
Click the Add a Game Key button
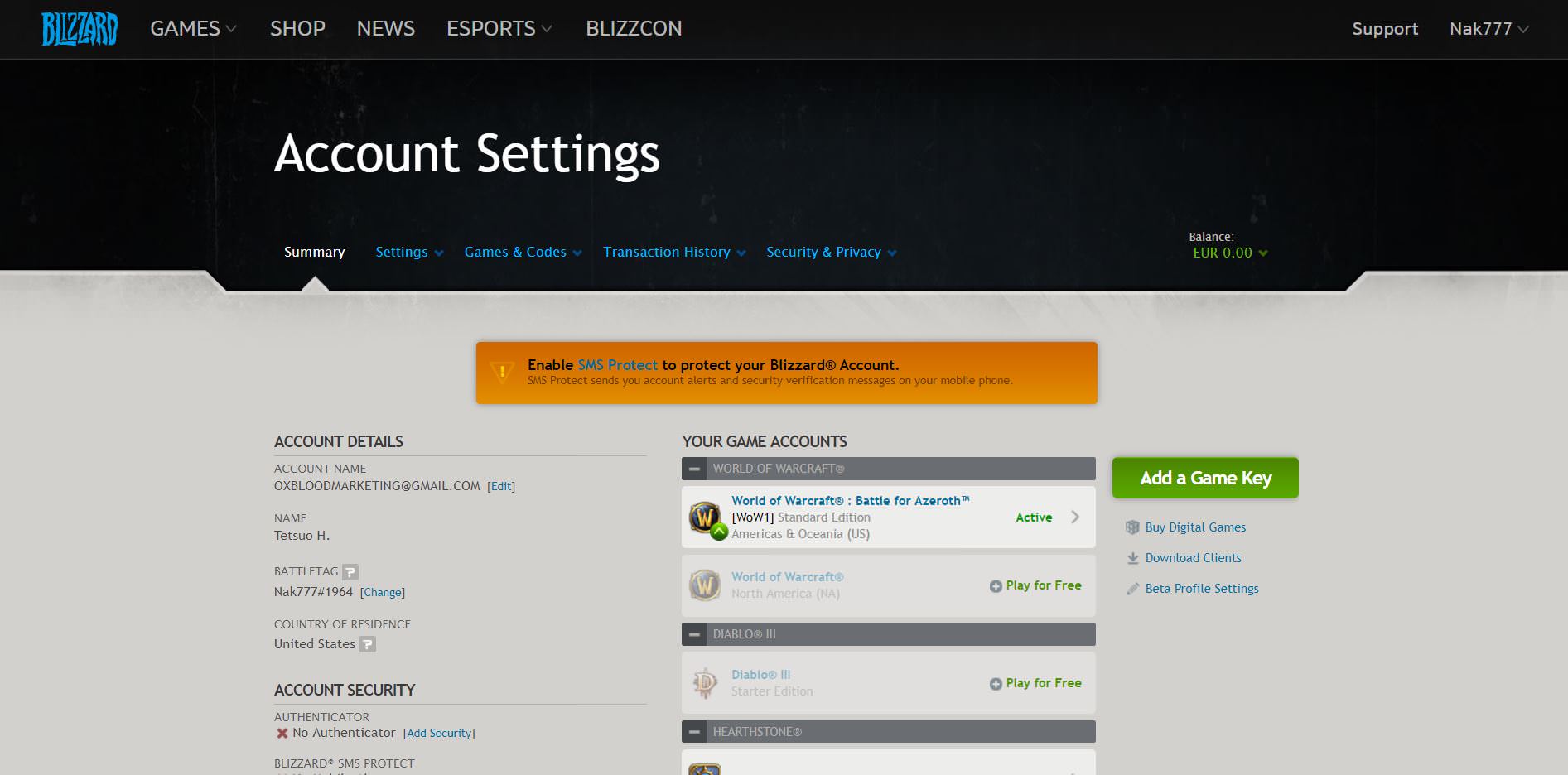point(1205,478)
